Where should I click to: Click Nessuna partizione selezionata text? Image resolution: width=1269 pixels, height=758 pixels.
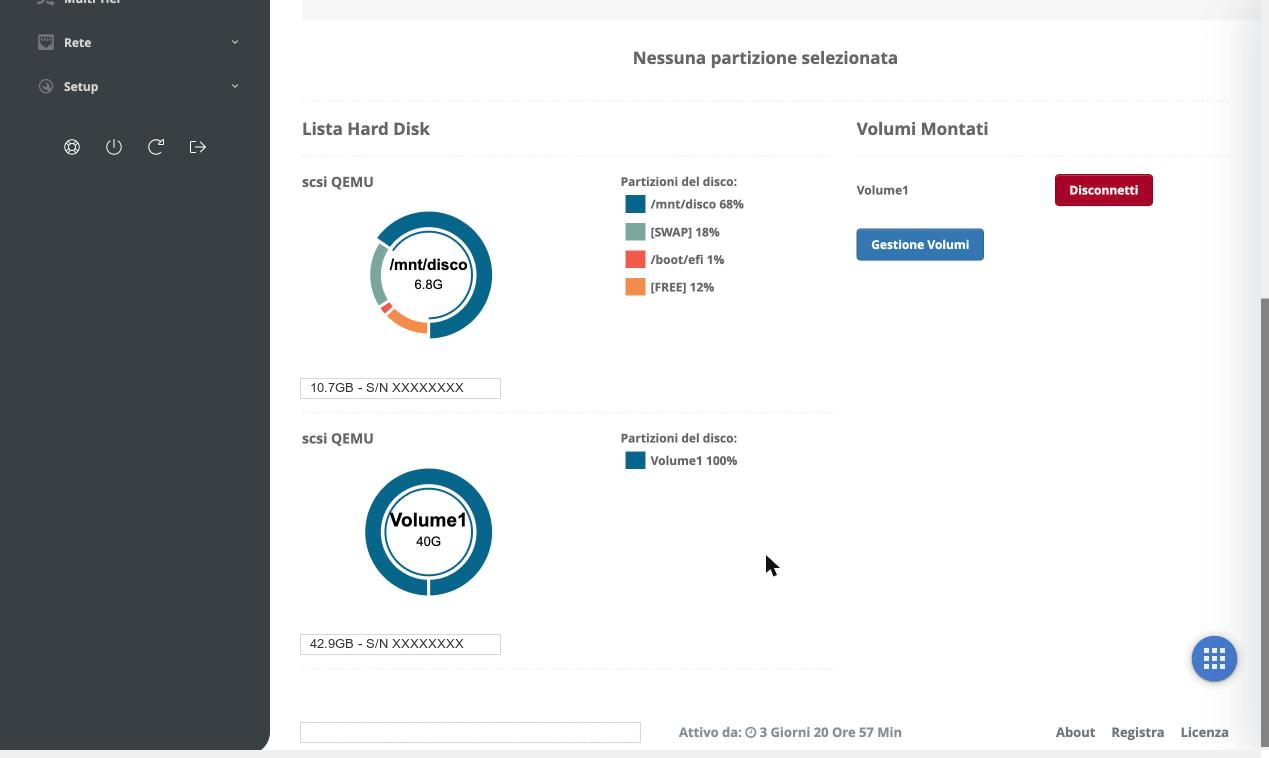[765, 58]
